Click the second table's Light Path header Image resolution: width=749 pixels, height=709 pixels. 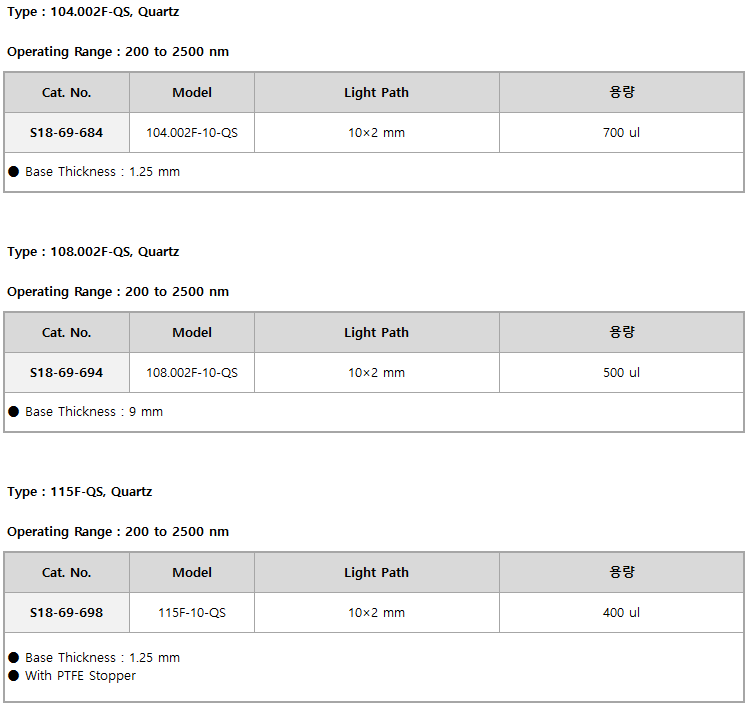tap(376, 332)
